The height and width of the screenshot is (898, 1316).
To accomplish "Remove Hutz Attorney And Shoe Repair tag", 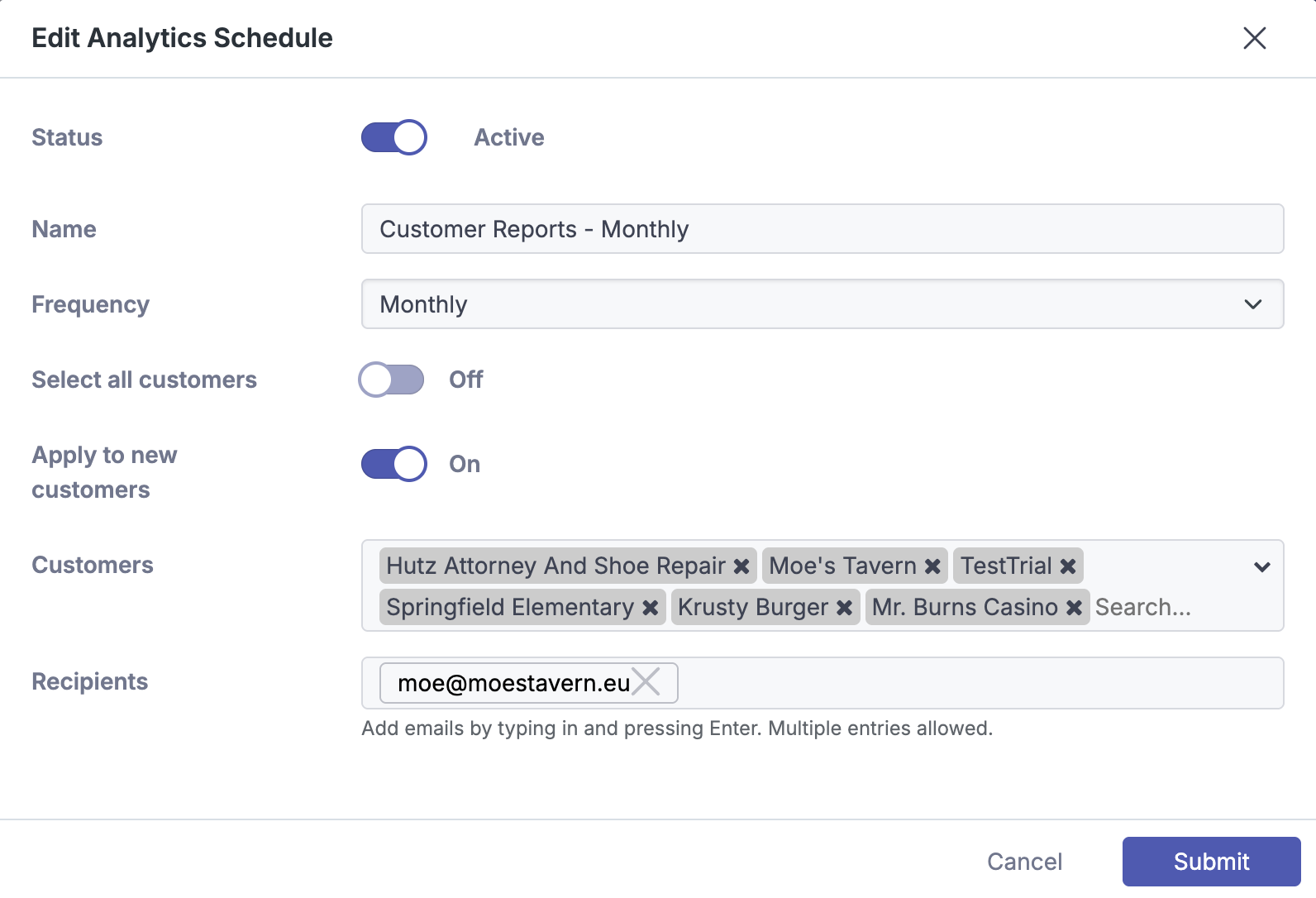I will pyautogui.click(x=741, y=566).
